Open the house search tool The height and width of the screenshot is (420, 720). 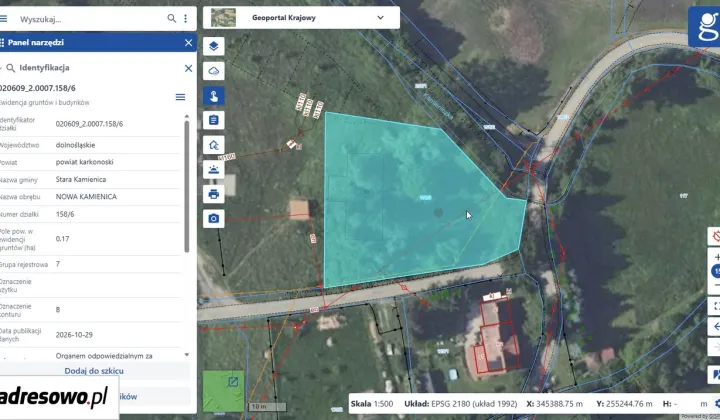pos(214,145)
